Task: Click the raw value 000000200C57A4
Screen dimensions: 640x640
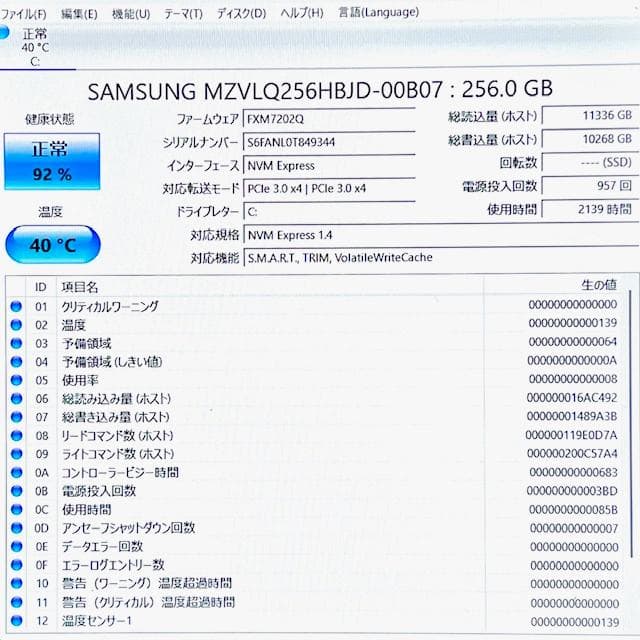Action: (x=572, y=453)
